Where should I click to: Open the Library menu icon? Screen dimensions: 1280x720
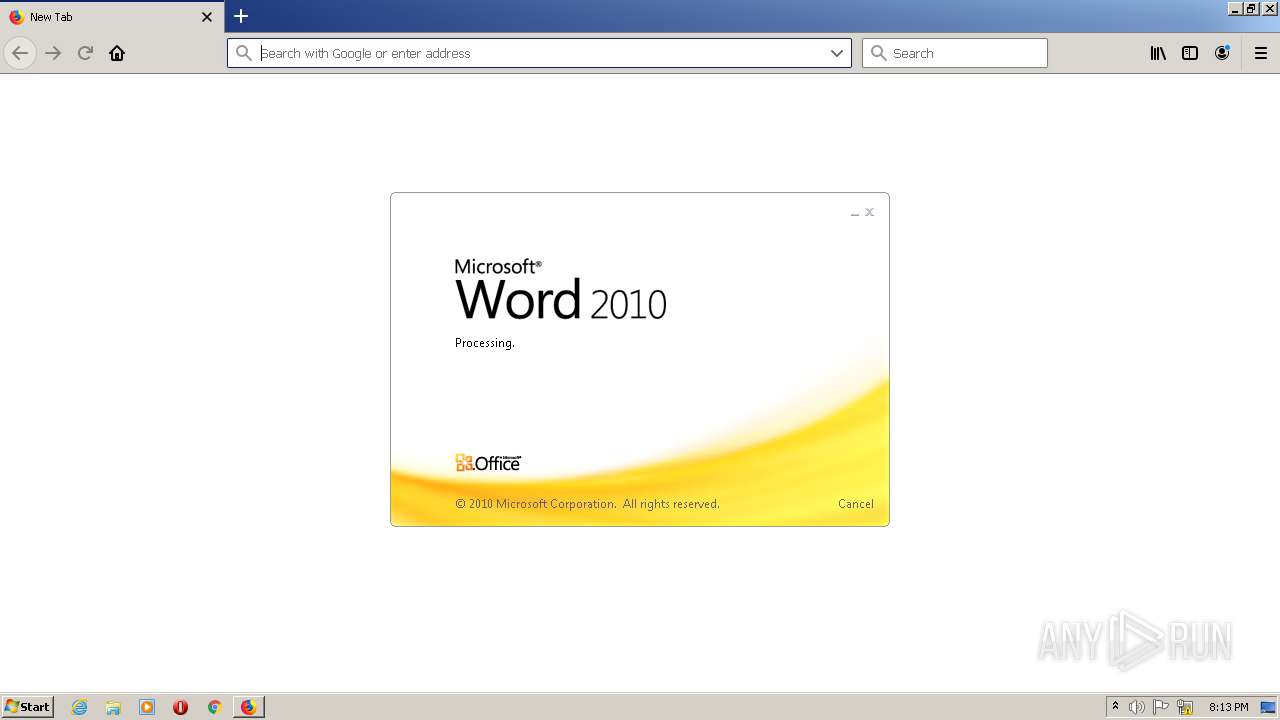pyautogui.click(x=1158, y=53)
